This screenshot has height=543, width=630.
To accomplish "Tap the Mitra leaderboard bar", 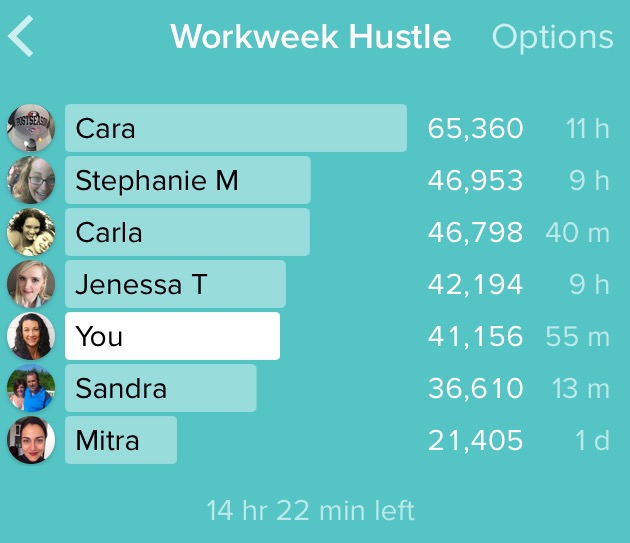I will [121, 440].
